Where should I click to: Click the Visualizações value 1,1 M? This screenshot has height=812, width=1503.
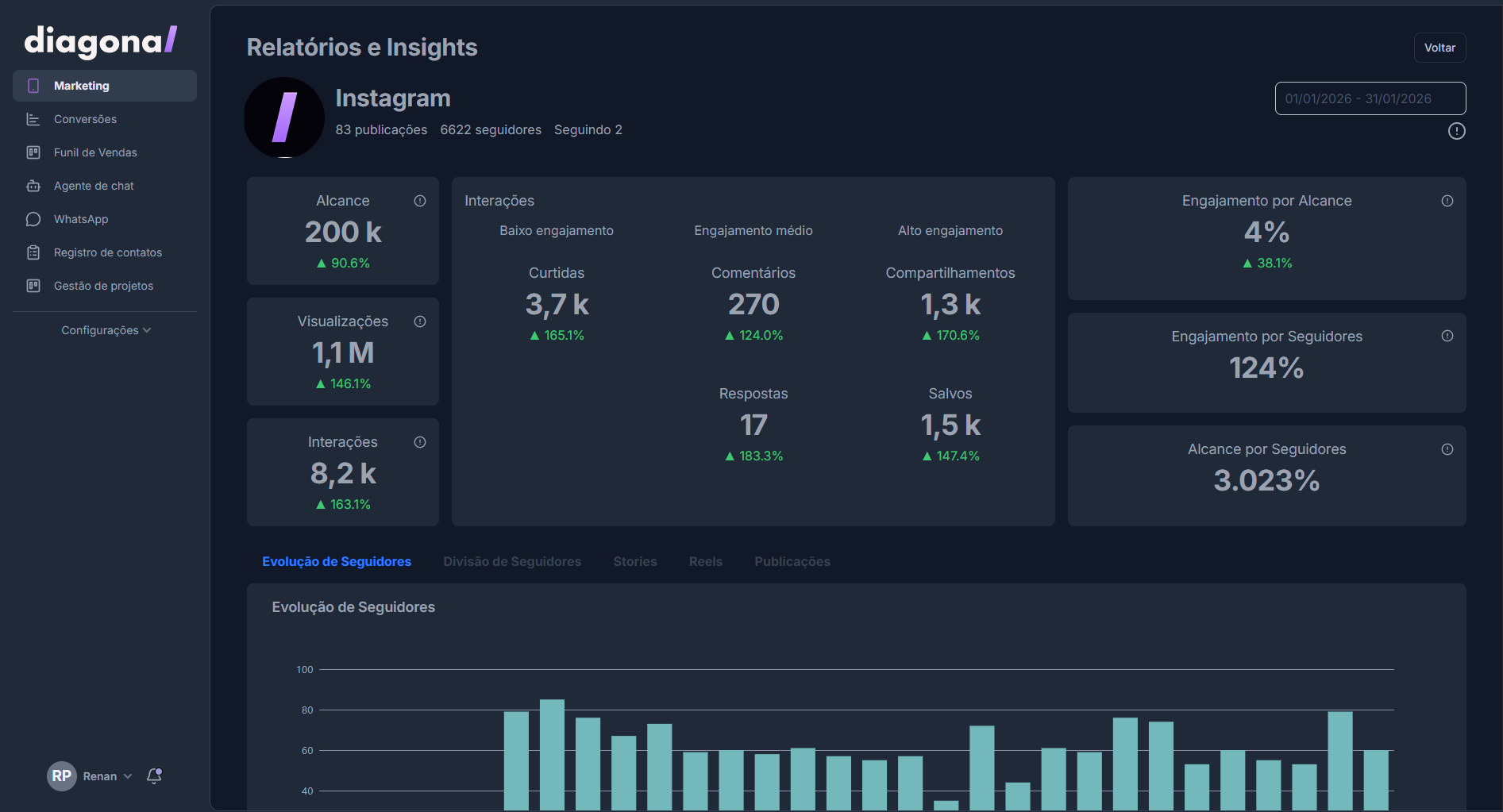(343, 352)
